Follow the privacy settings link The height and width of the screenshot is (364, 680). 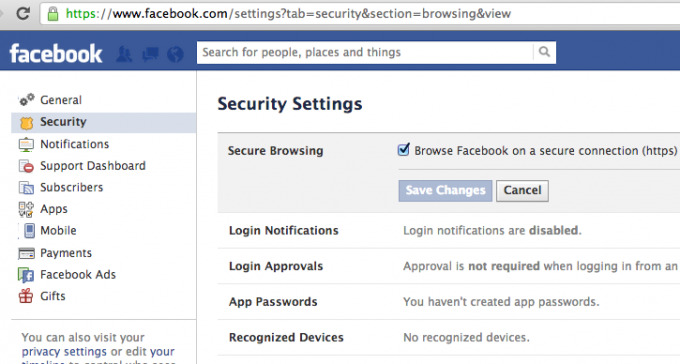click(64, 351)
